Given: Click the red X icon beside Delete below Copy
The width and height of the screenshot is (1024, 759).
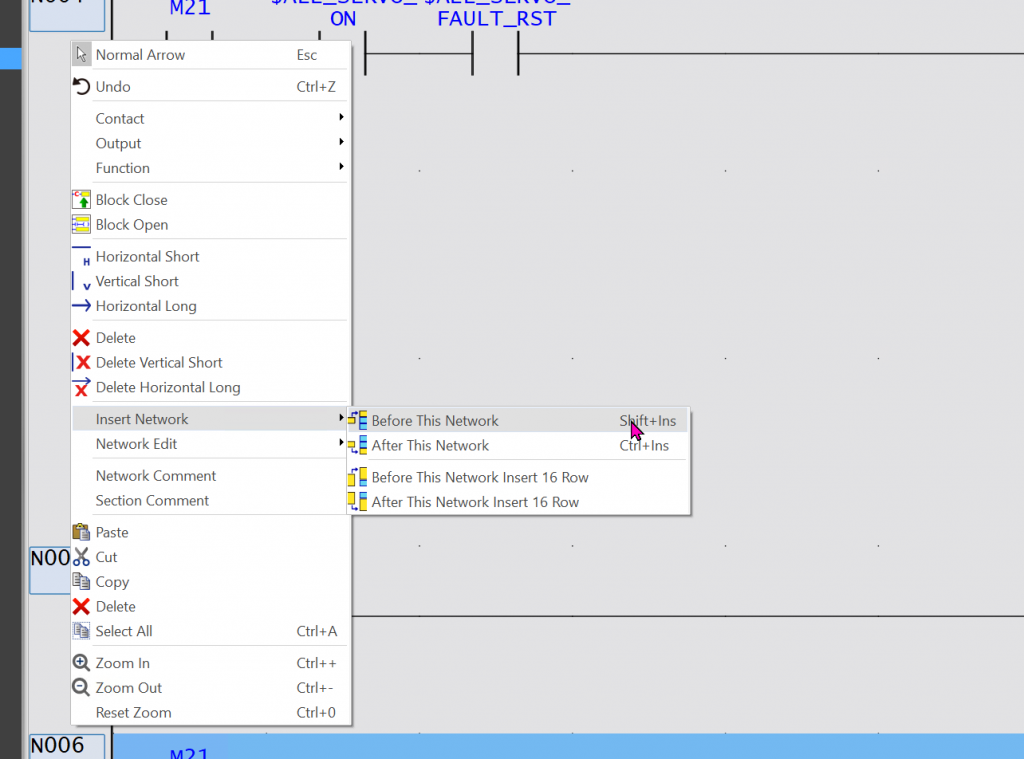Looking at the screenshot, I should 81,606.
